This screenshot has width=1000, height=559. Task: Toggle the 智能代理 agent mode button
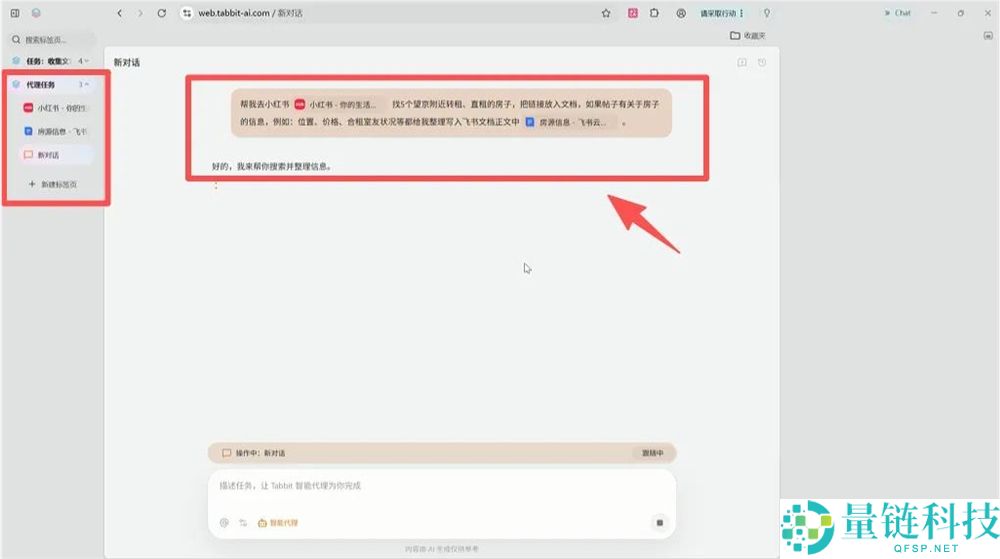click(x=278, y=523)
